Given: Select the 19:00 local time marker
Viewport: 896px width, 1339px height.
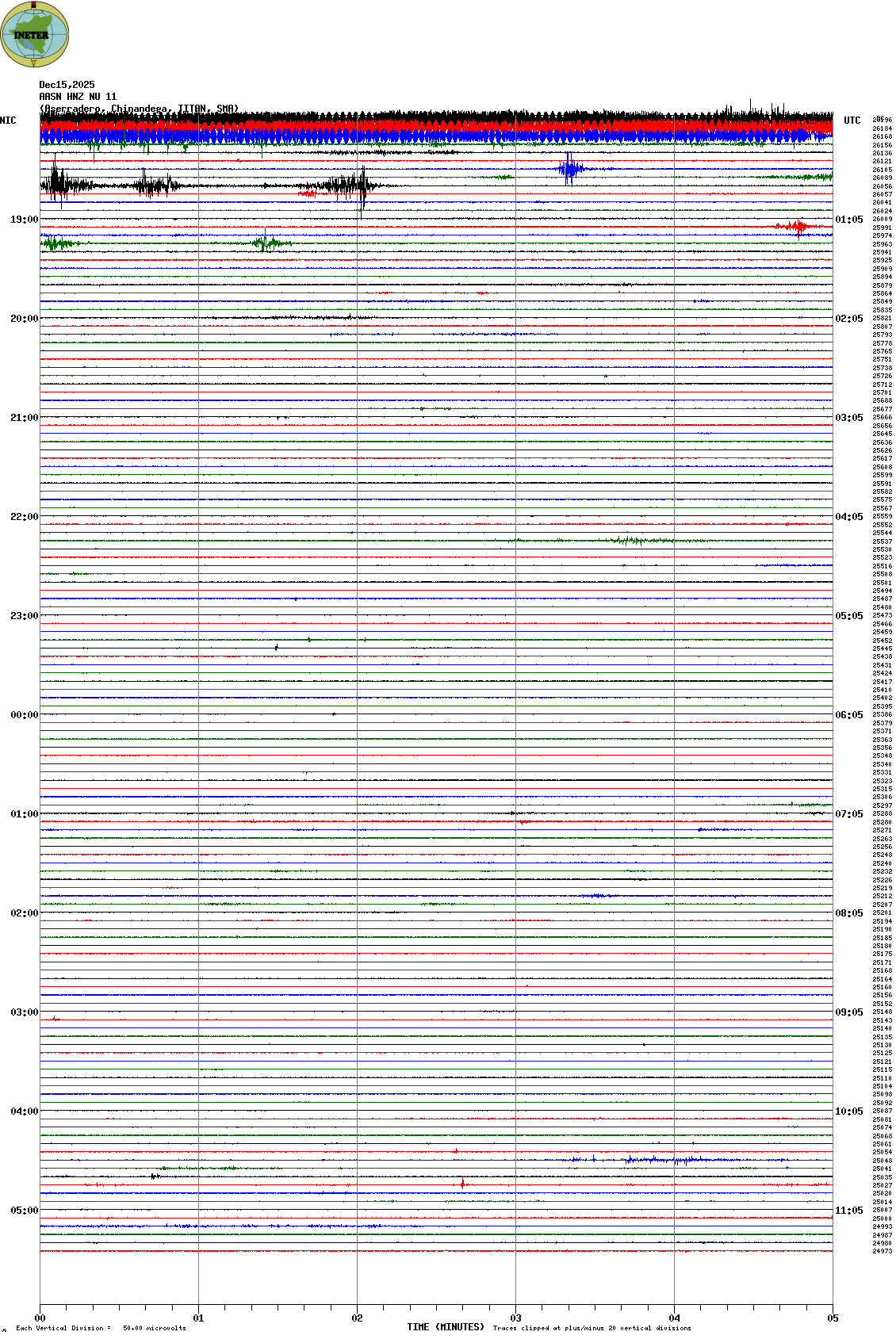Looking at the screenshot, I should (24, 220).
